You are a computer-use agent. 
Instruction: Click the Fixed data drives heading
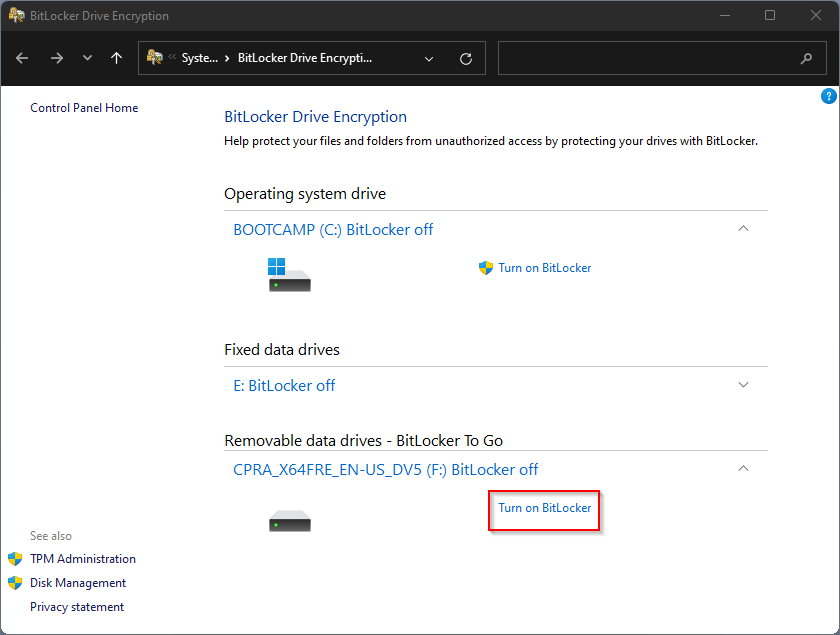click(282, 349)
